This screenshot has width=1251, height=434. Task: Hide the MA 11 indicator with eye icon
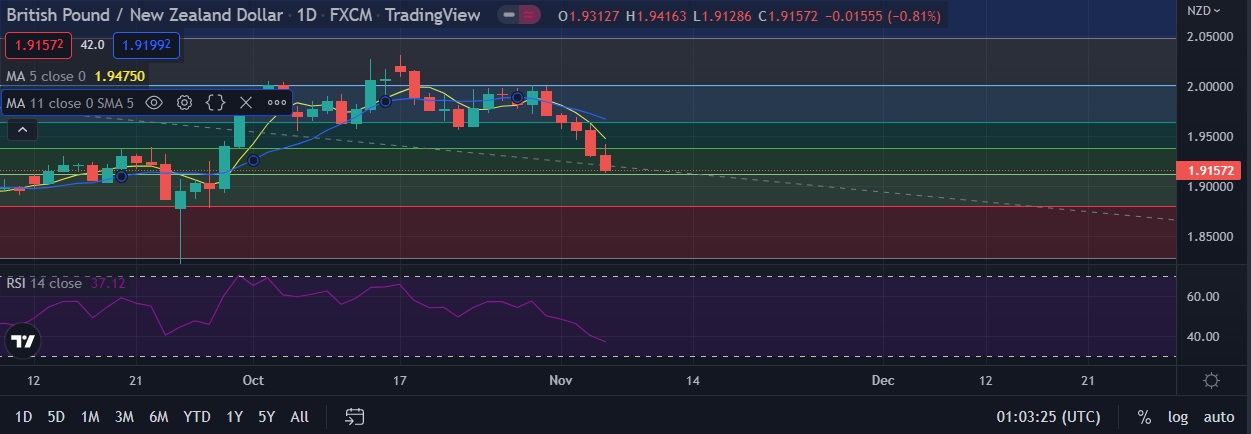[154, 102]
